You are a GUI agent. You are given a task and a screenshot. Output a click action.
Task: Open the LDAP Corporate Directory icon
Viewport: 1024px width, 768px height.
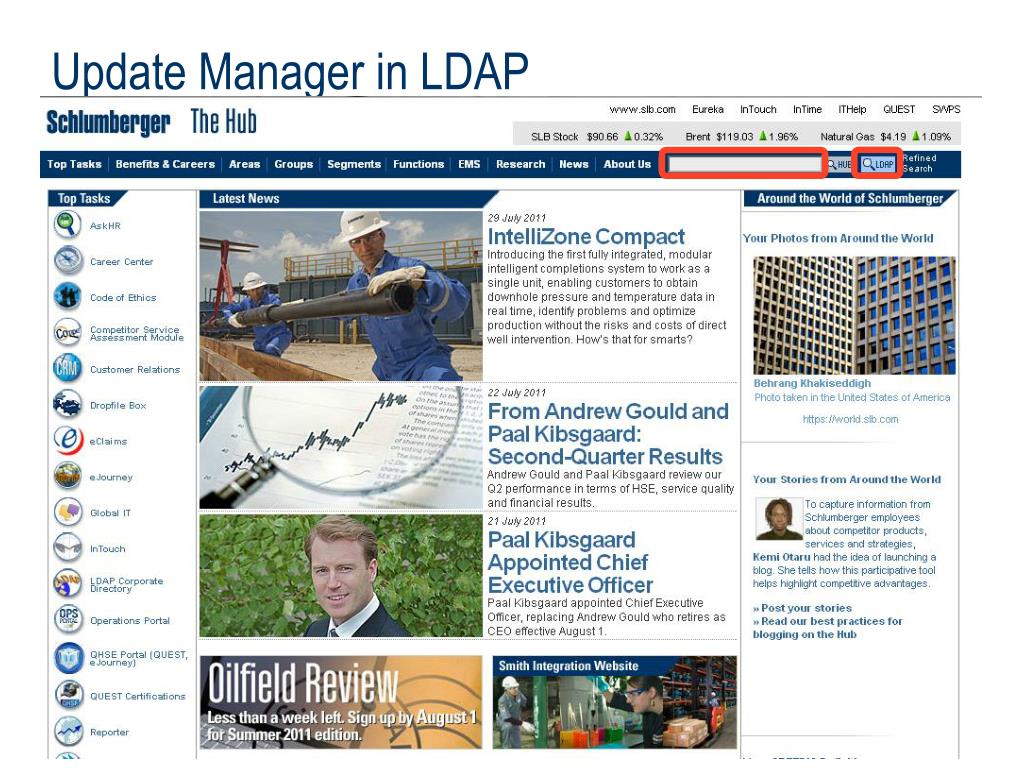pyautogui.click(x=67, y=584)
